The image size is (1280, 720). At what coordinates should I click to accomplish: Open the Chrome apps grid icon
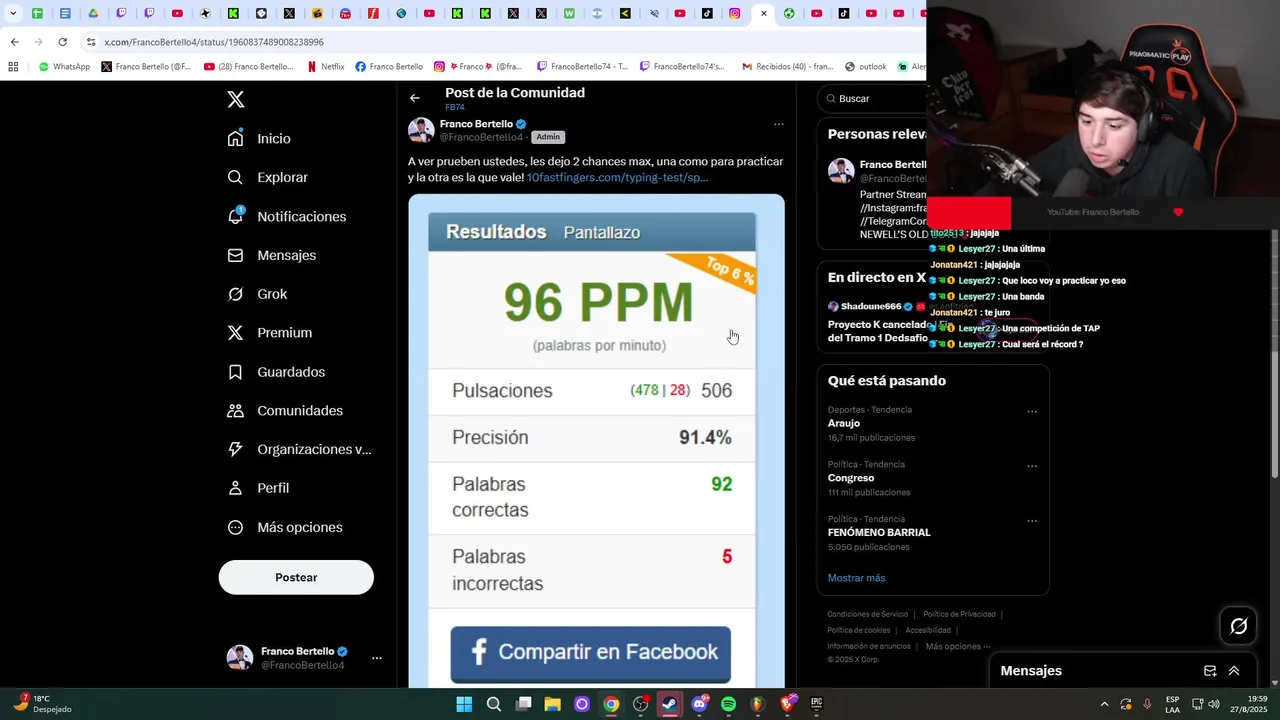(x=13, y=67)
